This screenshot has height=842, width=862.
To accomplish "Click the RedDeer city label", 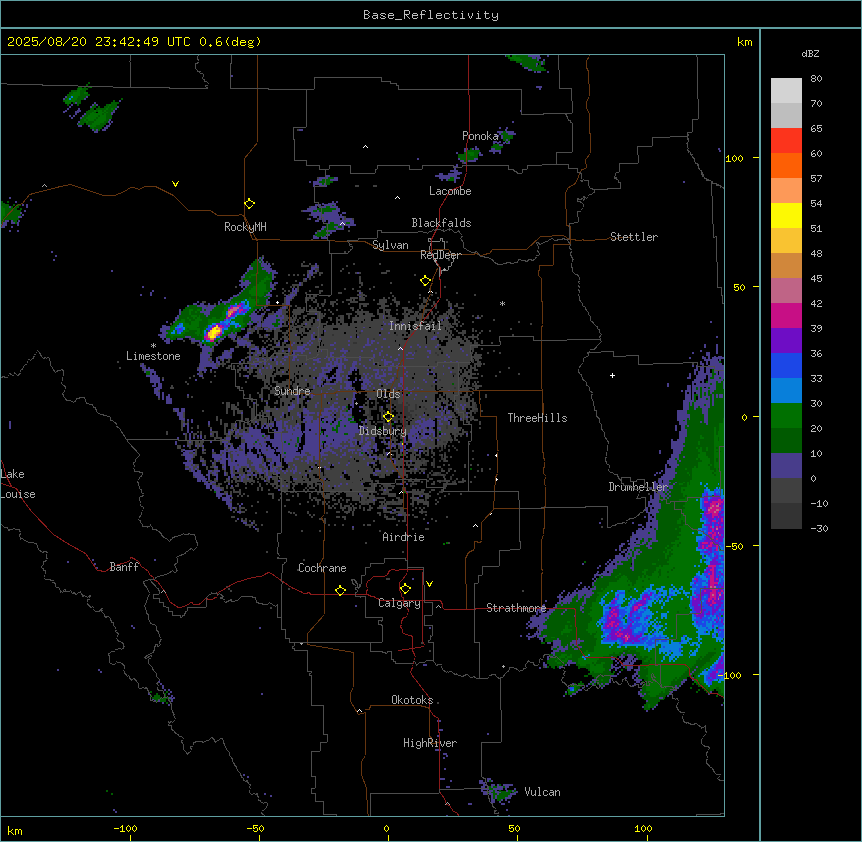I will click(x=440, y=255).
